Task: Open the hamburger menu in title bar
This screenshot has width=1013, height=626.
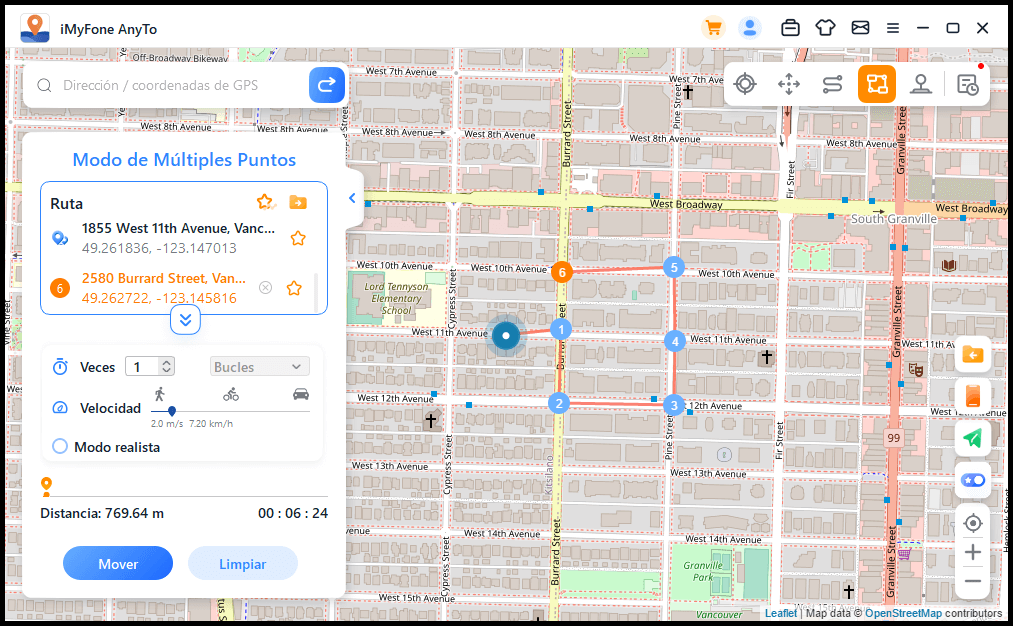Action: (891, 27)
